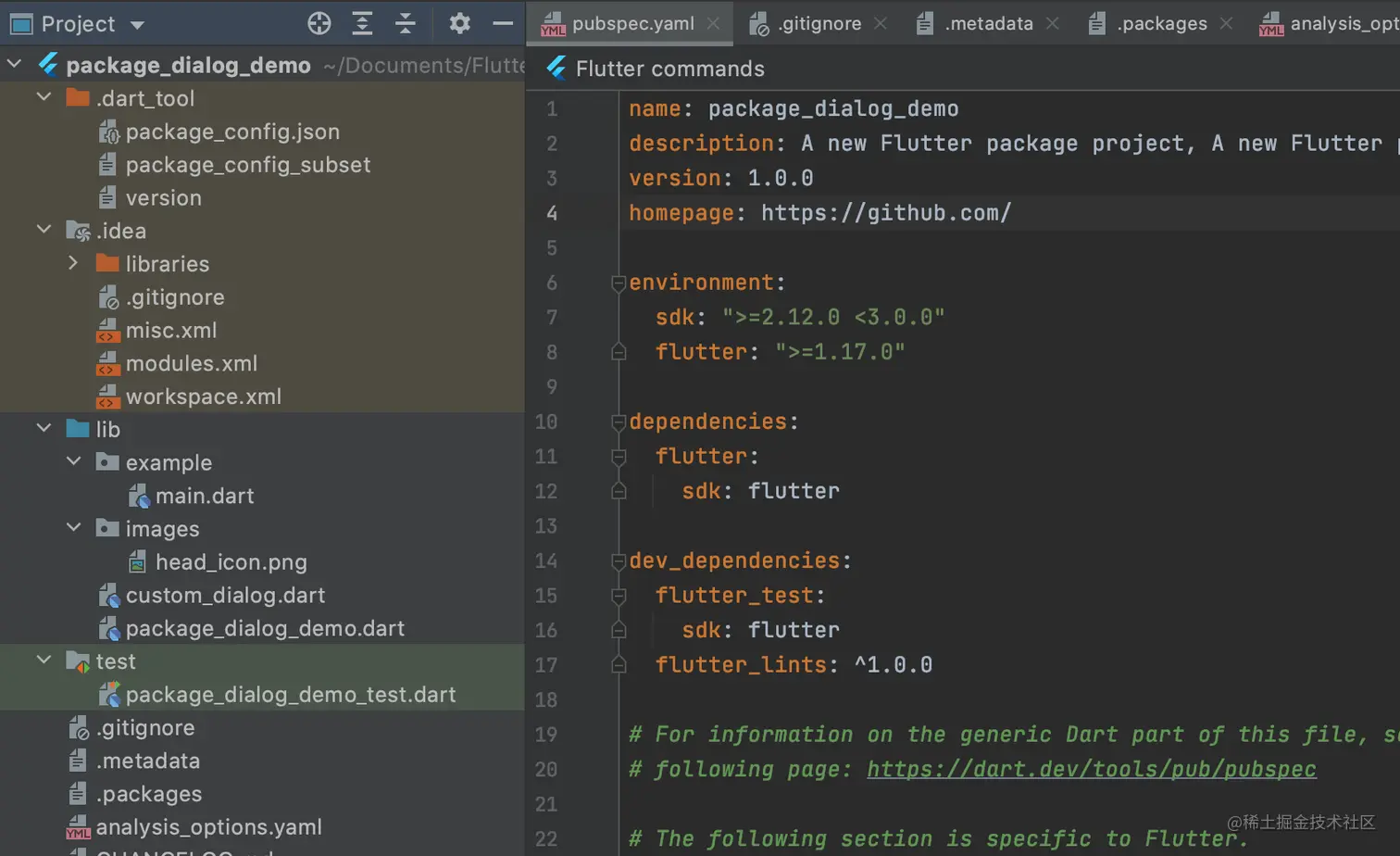Close the .gitignore tab
1400x856 pixels.
pyautogui.click(x=880, y=24)
